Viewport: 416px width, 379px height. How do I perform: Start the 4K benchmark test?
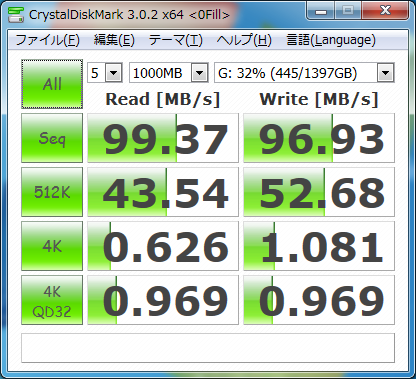(52, 246)
